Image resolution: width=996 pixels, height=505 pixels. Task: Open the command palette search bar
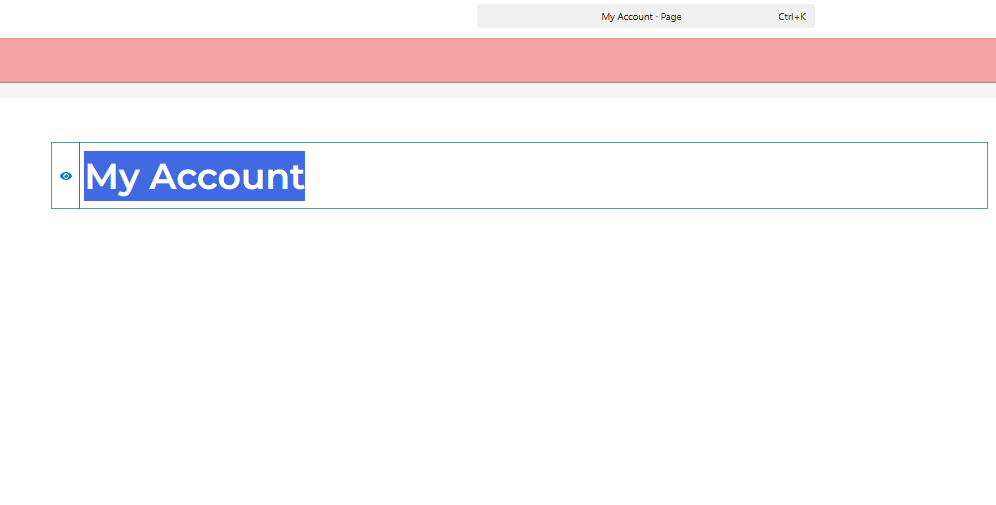[x=645, y=16]
